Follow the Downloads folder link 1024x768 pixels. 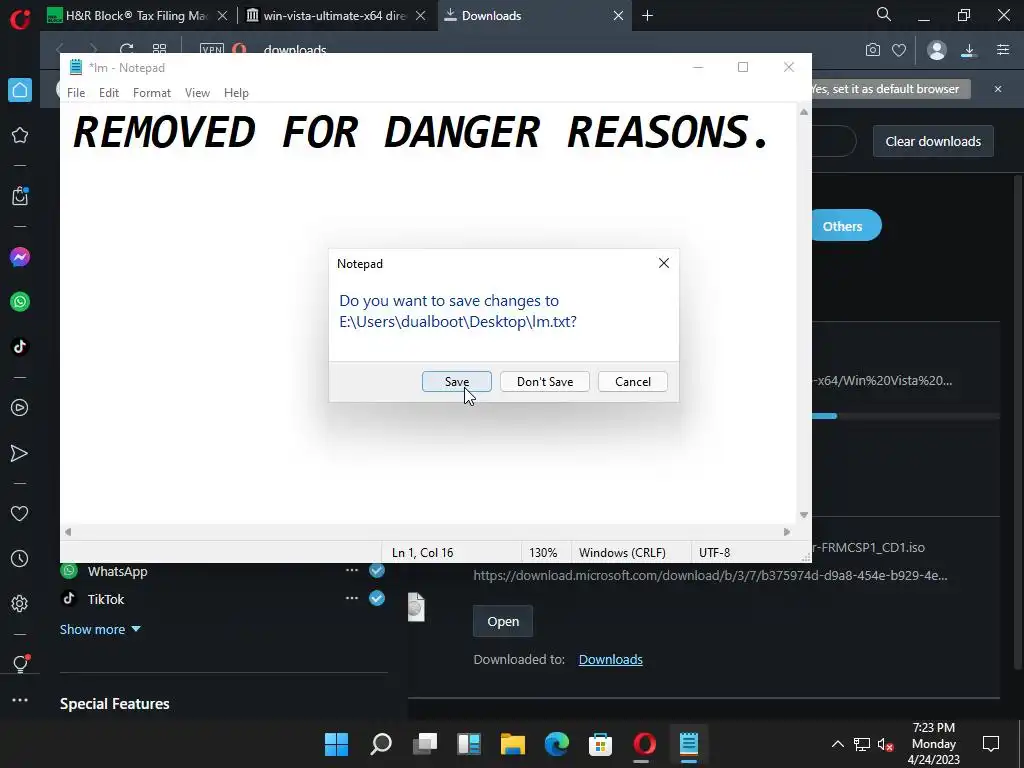pos(611,660)
